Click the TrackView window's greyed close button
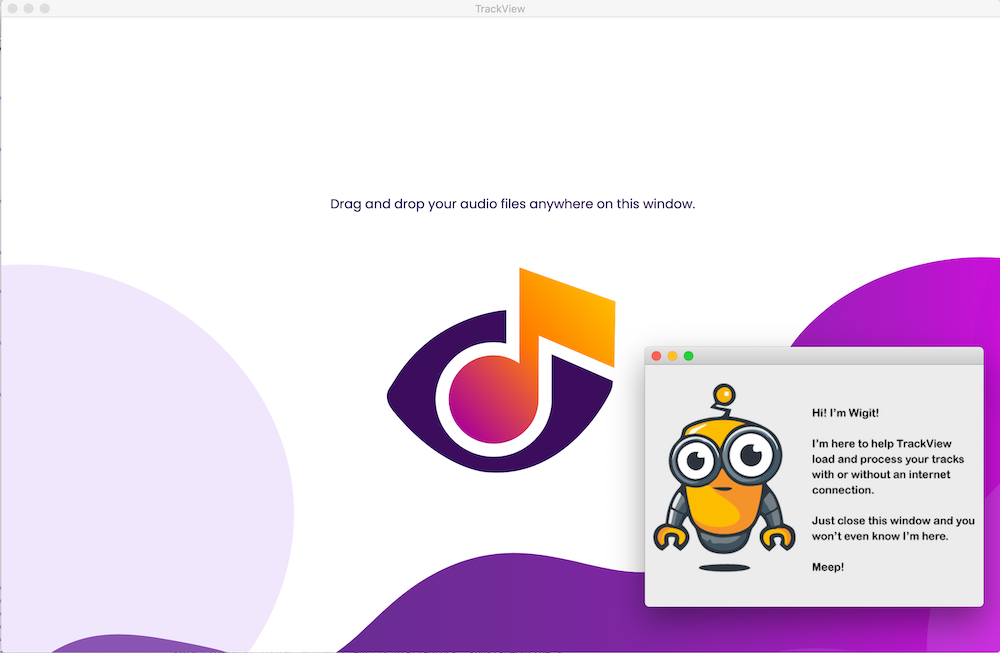Viewport: 1000px width, 653px height. point(12,8)
